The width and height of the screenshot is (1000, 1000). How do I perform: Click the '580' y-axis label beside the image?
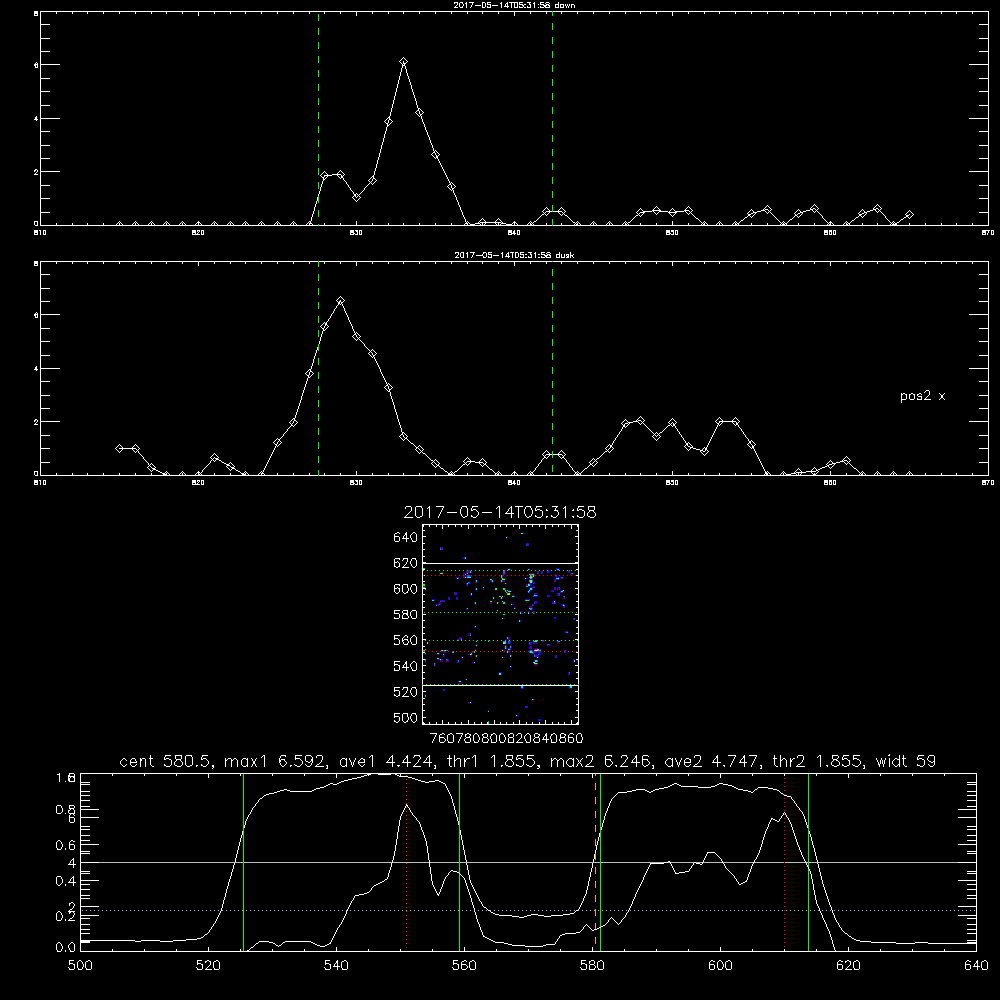[x=406, y=615]
